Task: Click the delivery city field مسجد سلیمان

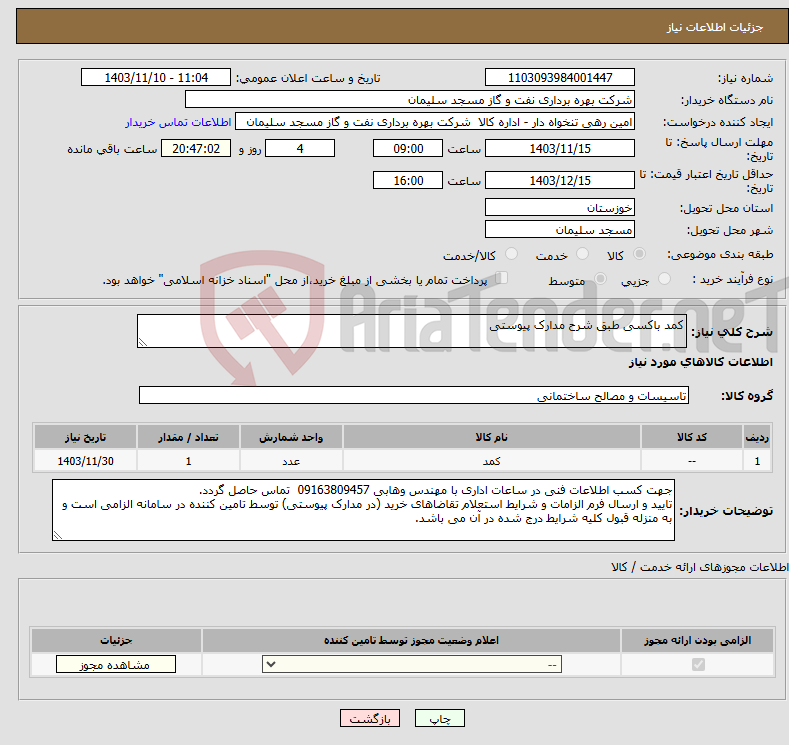Action: (x=560, y=229)
